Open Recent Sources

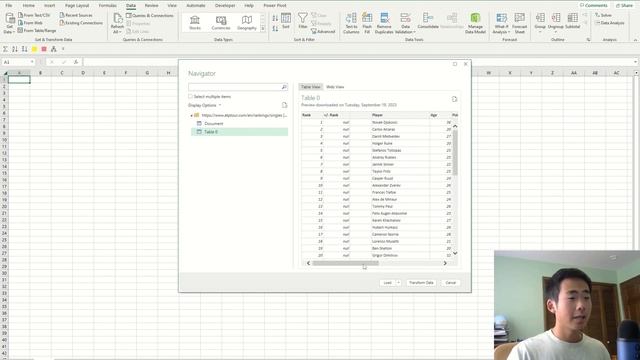[x=76, y=15]
